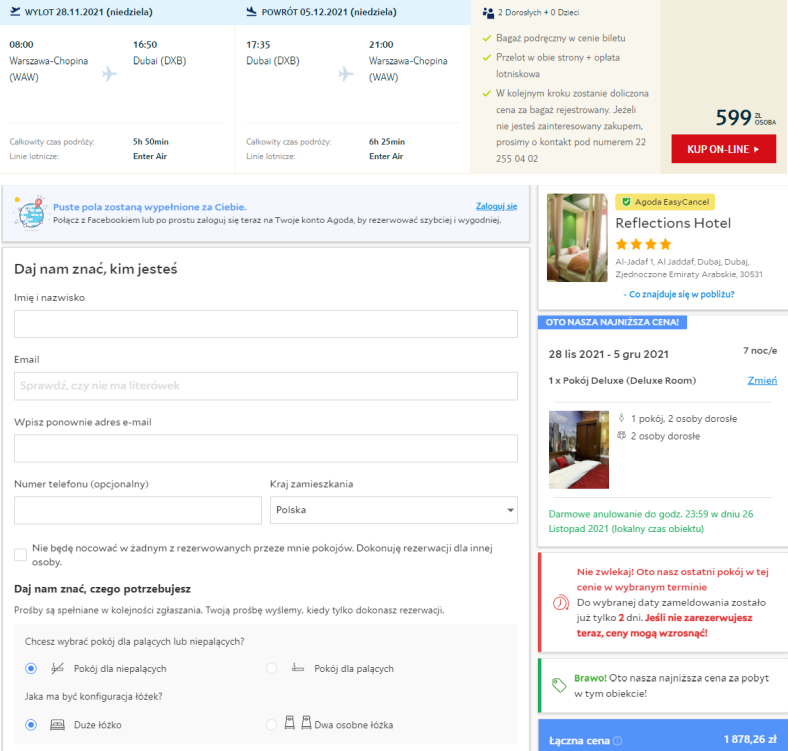Click the red clock urgency icon
The width and height of the screenshot is (788, 751).
tap(560, 602)
